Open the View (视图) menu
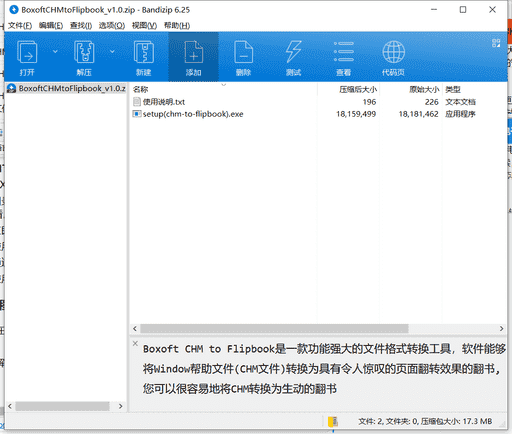This screenshot has width=512, height=434. 144,25
